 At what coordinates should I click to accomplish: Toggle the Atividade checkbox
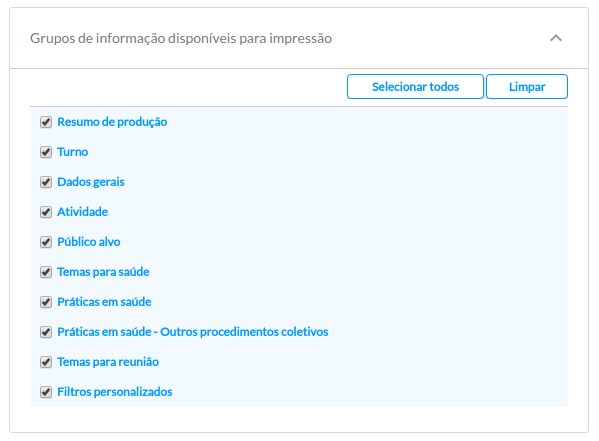pyautogui.click(x=46, y=212)
